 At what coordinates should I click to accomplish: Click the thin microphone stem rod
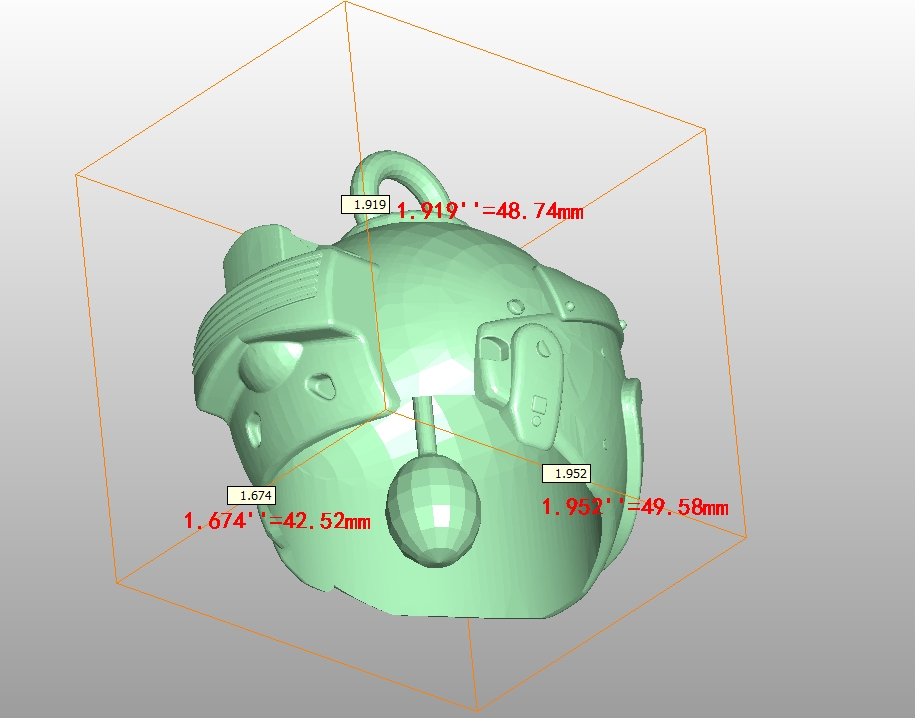point(424,423)
